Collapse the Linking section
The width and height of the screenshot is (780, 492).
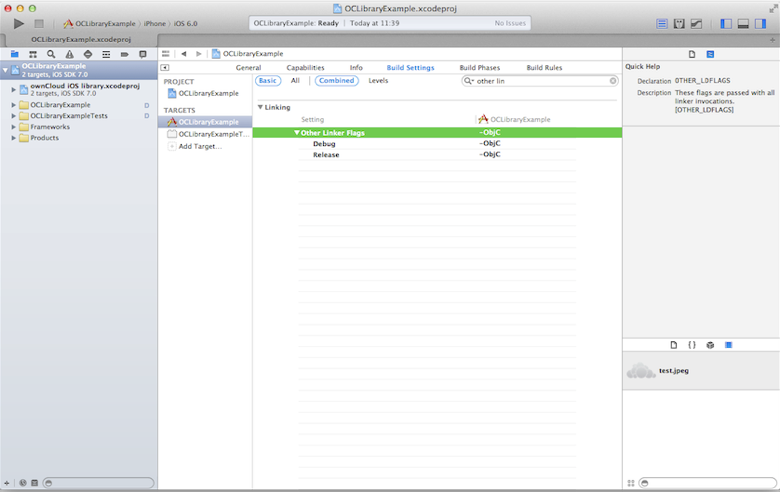tap(260, 107)
